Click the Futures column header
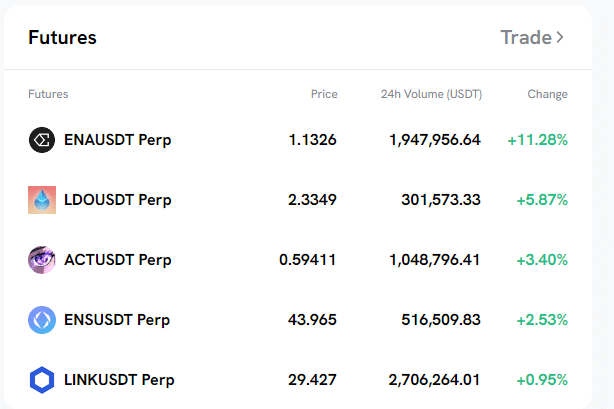 tap(48, 94)
